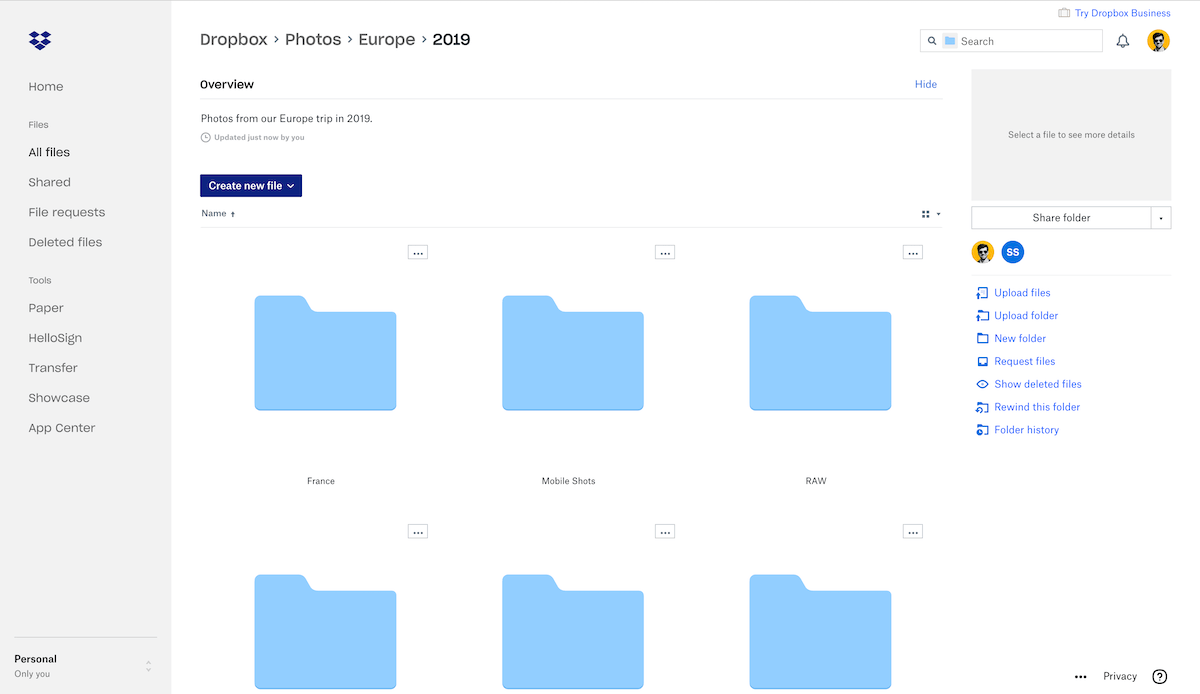Image resolution: width=1200 pixels, height=694 pixels.
Task: Open App Center from the sidebar
Action: [62, 427]
